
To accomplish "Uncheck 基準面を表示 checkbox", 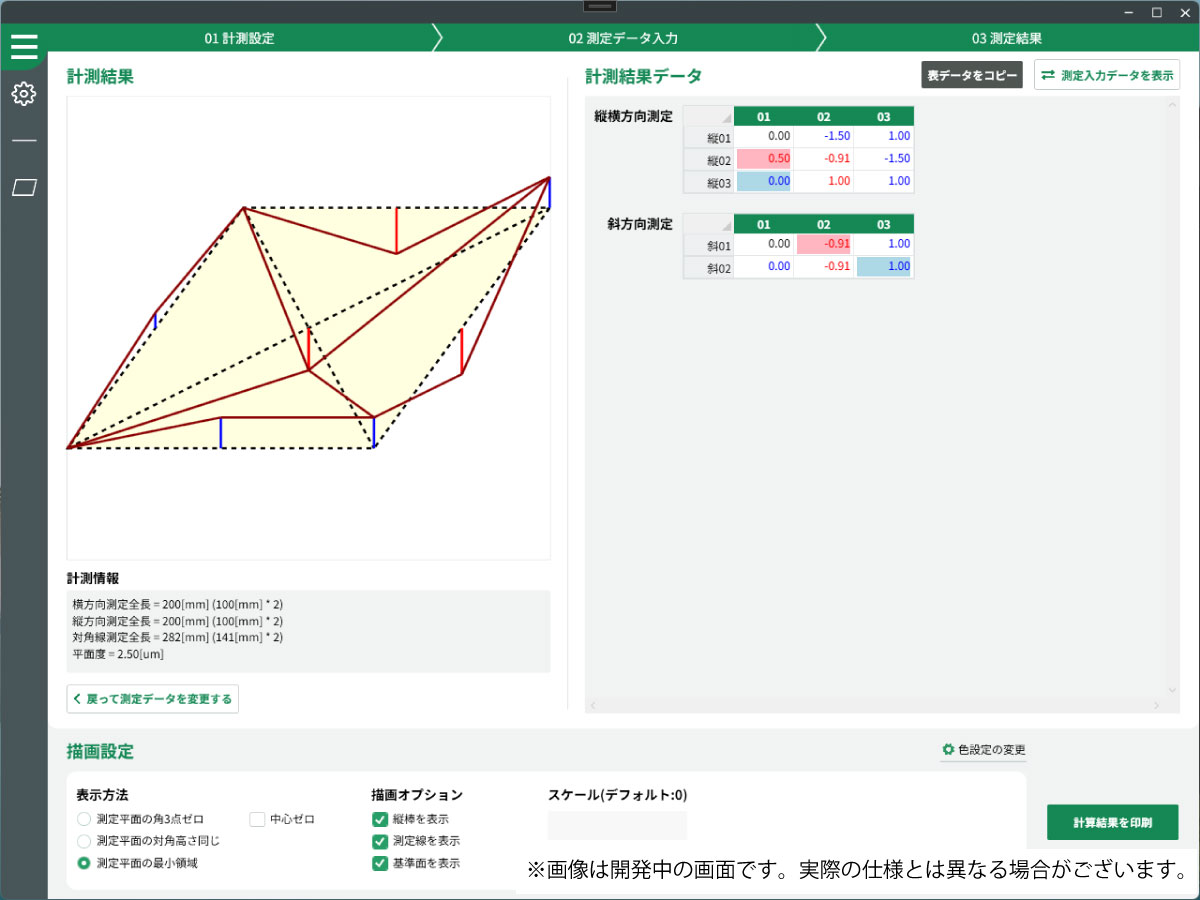I will 380,863.
